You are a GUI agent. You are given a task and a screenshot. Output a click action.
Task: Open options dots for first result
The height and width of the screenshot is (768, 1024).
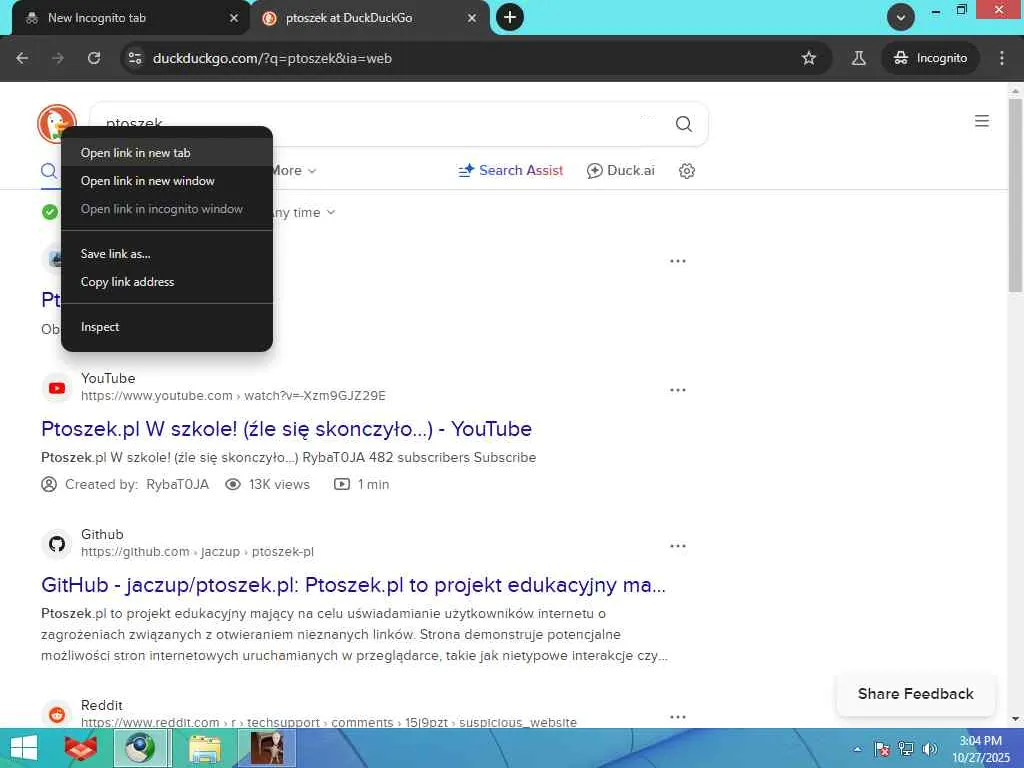[678, 261]
